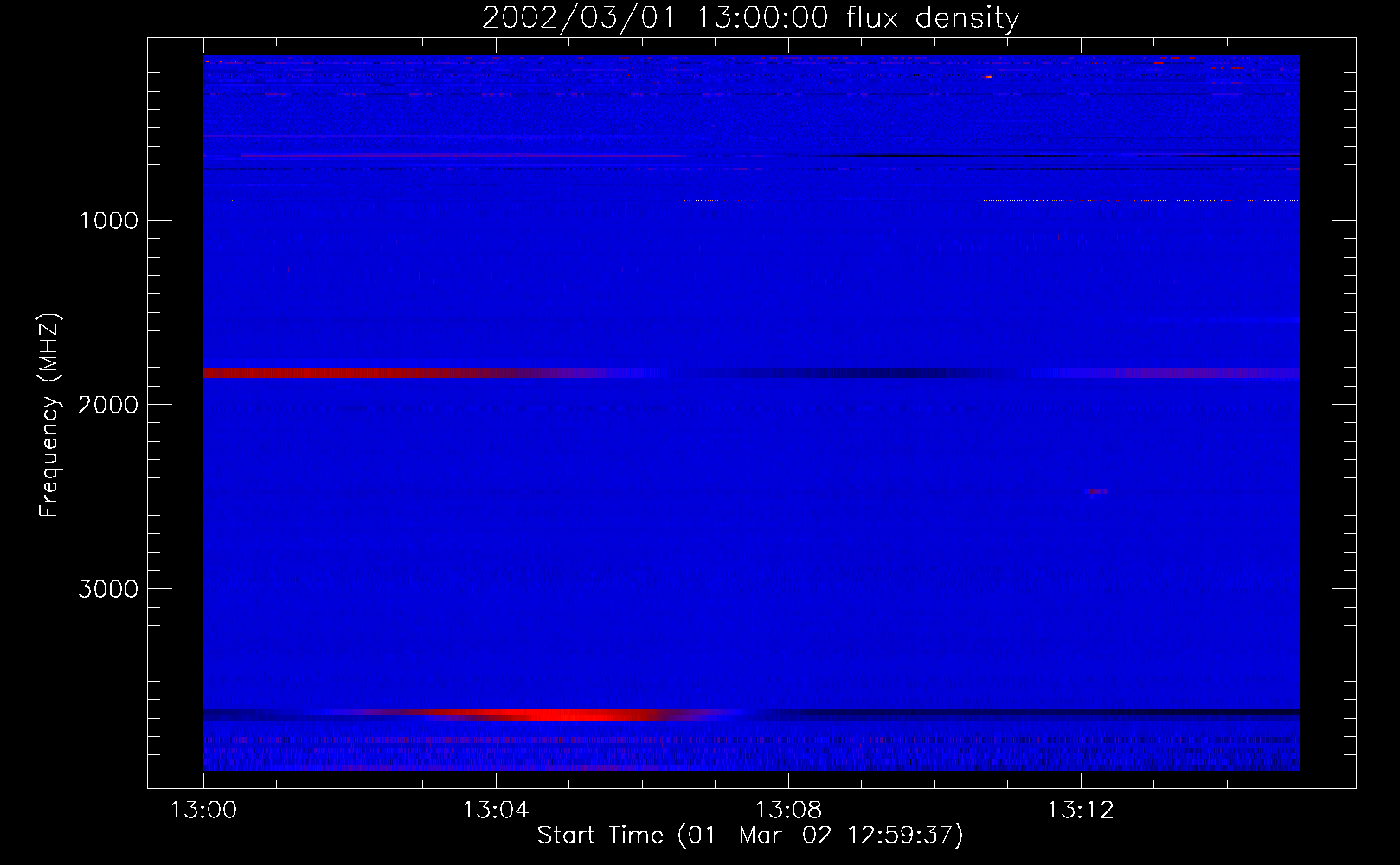Viewport: 1400px width, 865px height.
Task: Click the 13:04 time tick label
Action: pos(495,811)
